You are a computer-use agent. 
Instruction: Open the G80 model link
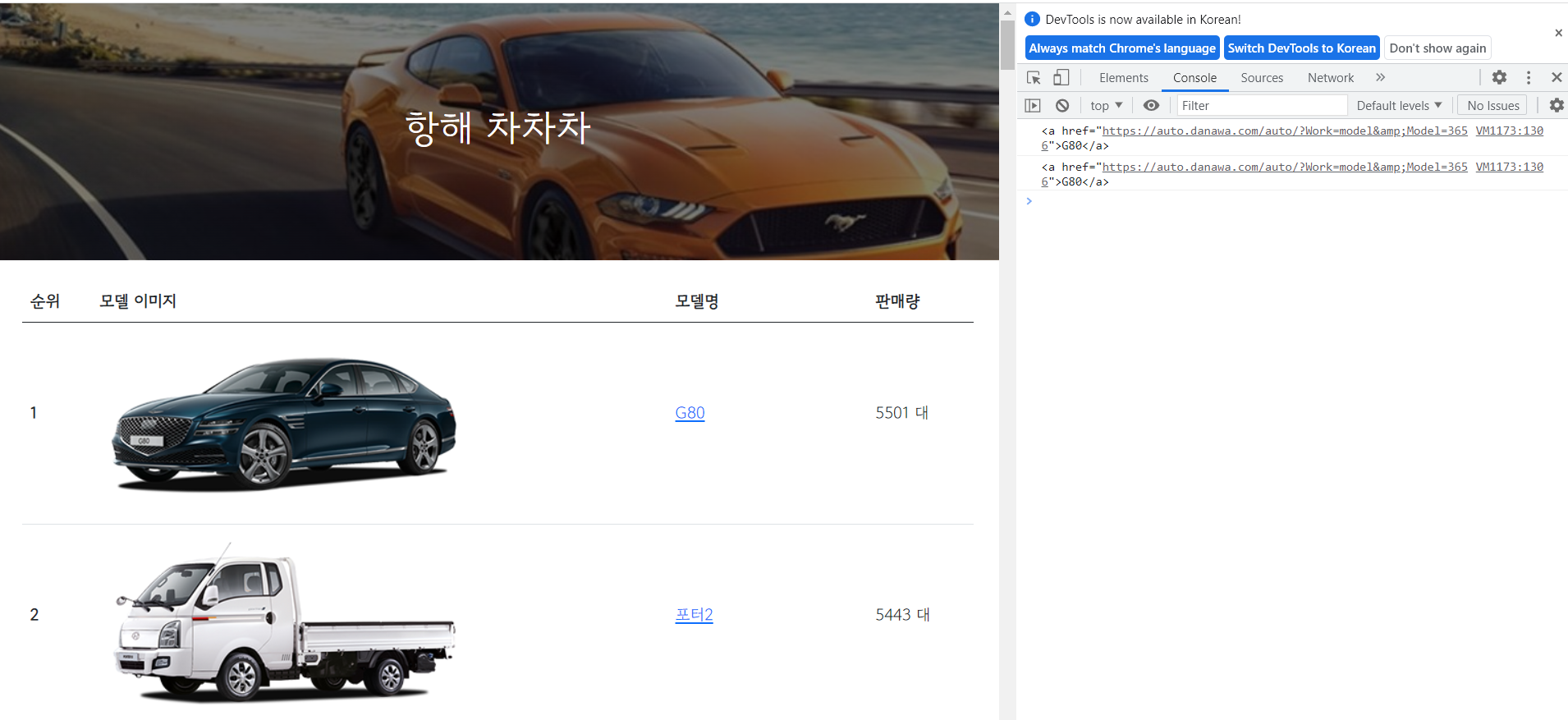690,412
